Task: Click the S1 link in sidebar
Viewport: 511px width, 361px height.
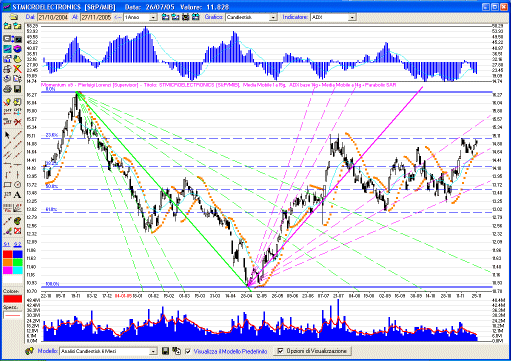Action: [7, 244]
